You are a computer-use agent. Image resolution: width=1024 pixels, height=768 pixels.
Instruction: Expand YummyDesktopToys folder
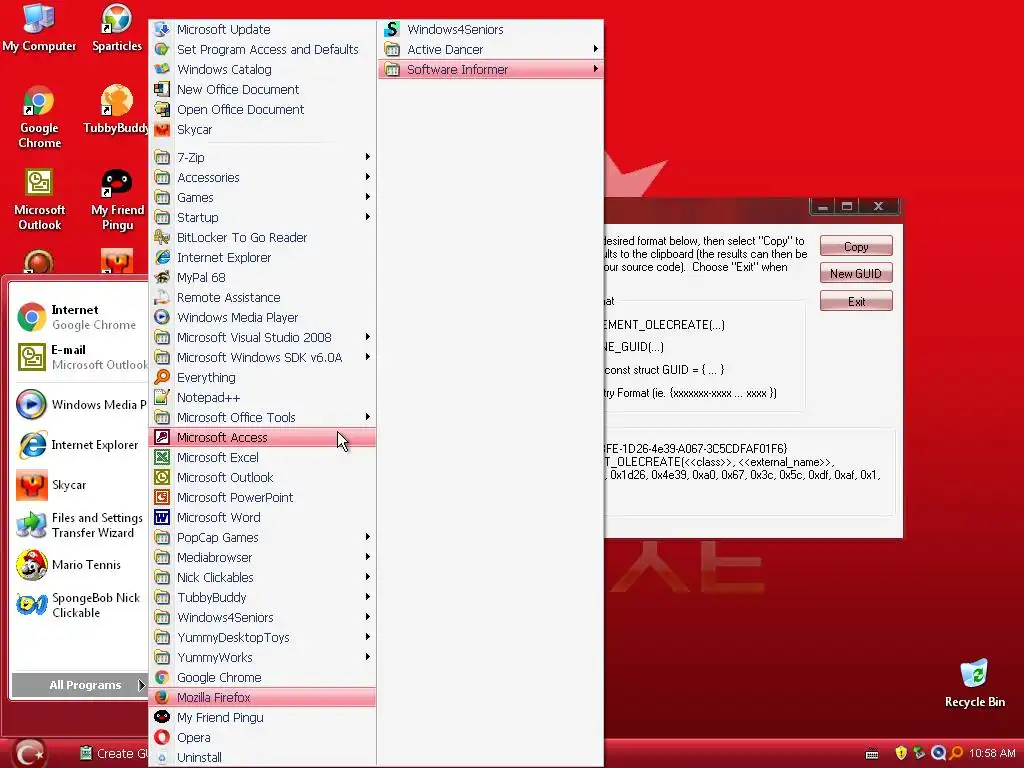(263, 637)
